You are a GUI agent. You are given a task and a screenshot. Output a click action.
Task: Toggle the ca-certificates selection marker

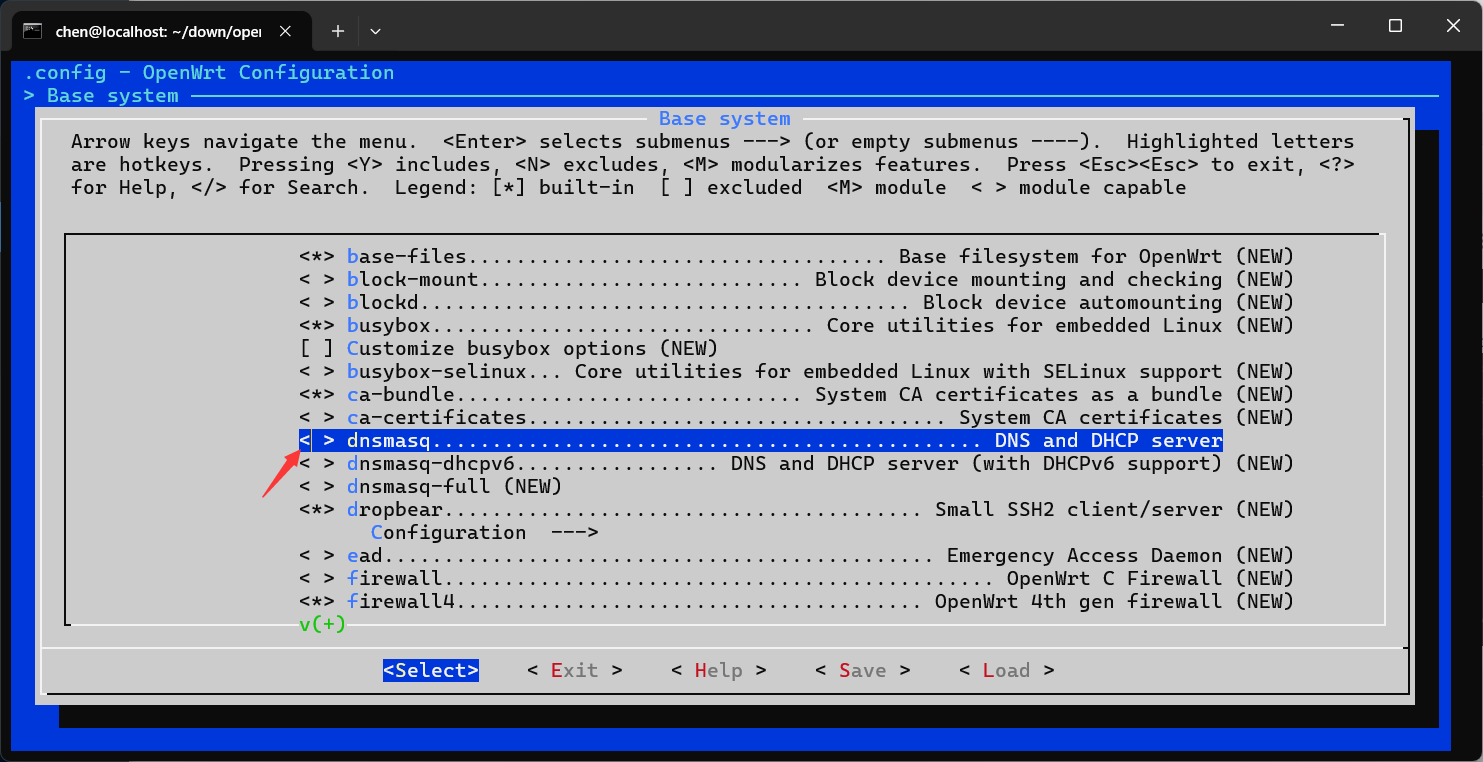(317, 418)
